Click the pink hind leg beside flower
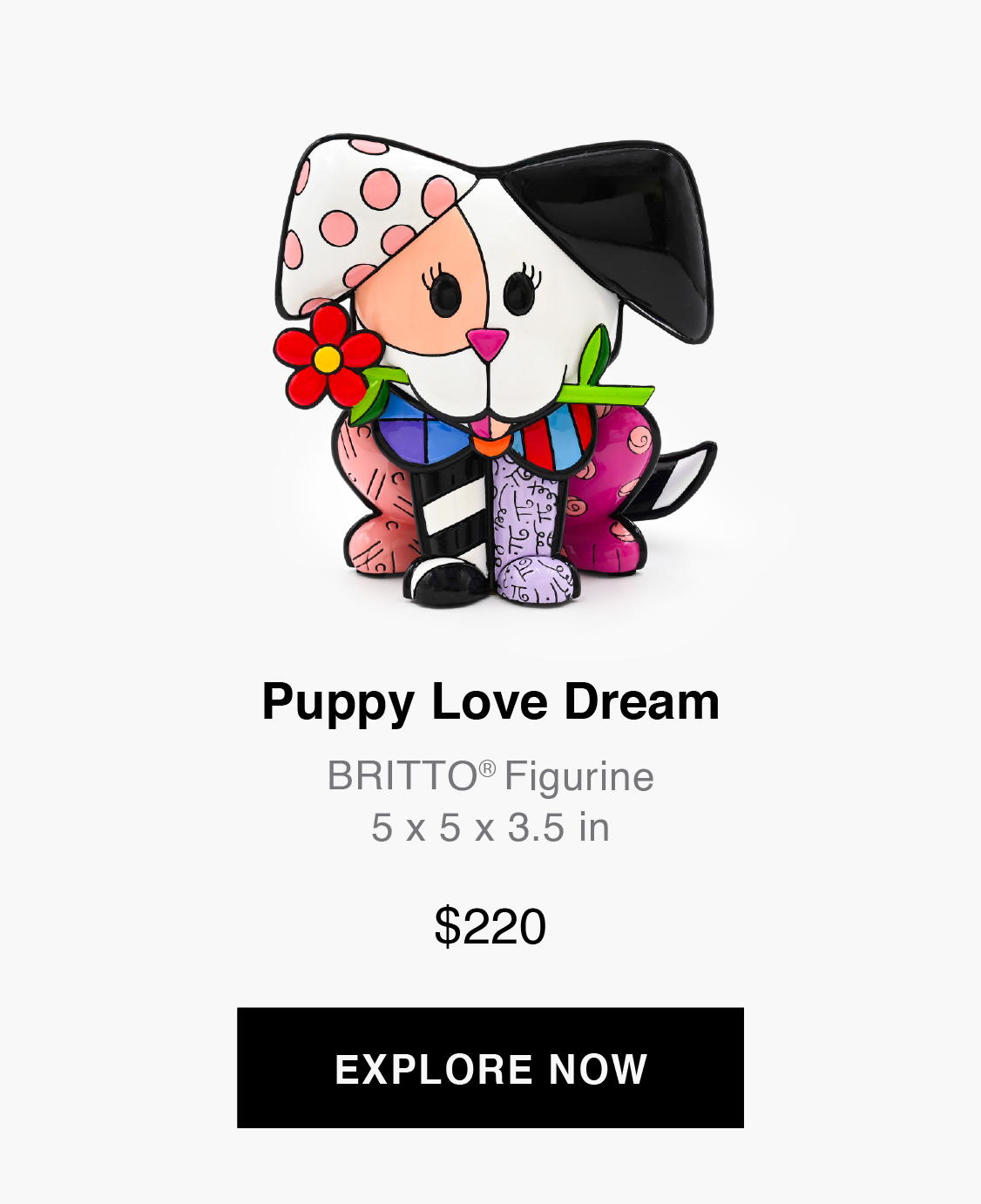Viewport: 981px width, 1204px height. (375, 505)
